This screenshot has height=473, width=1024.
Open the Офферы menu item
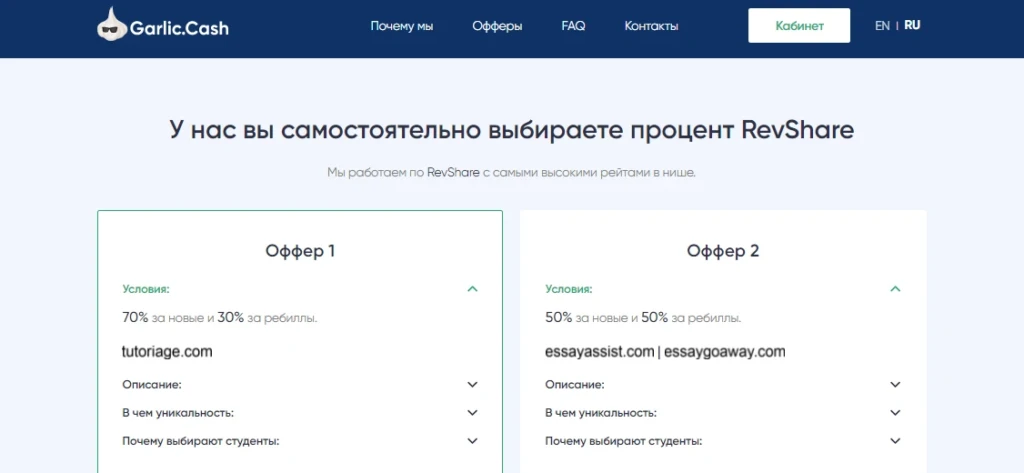click(x=497, y=26)
